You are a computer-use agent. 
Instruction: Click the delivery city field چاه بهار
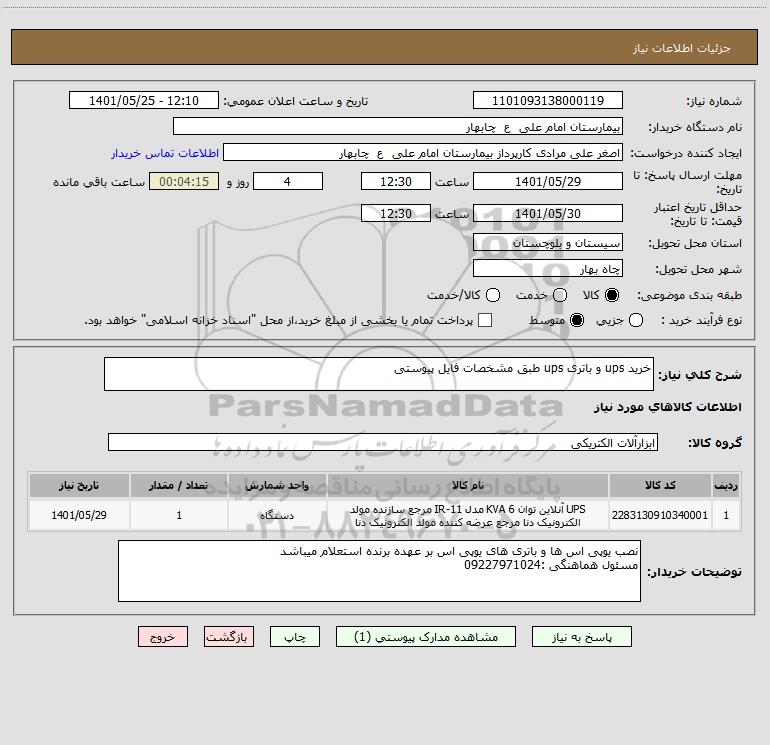[548, 268]
